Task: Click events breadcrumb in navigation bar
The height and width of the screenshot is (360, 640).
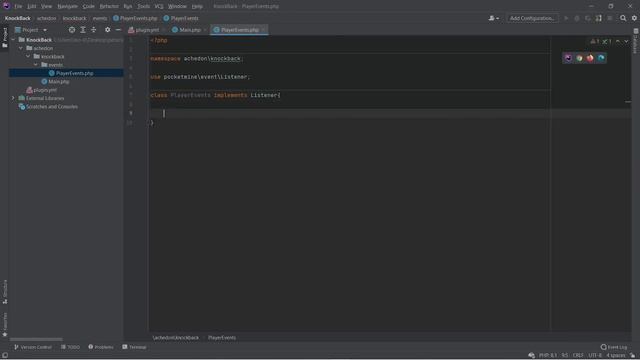Action: (100, 18)
